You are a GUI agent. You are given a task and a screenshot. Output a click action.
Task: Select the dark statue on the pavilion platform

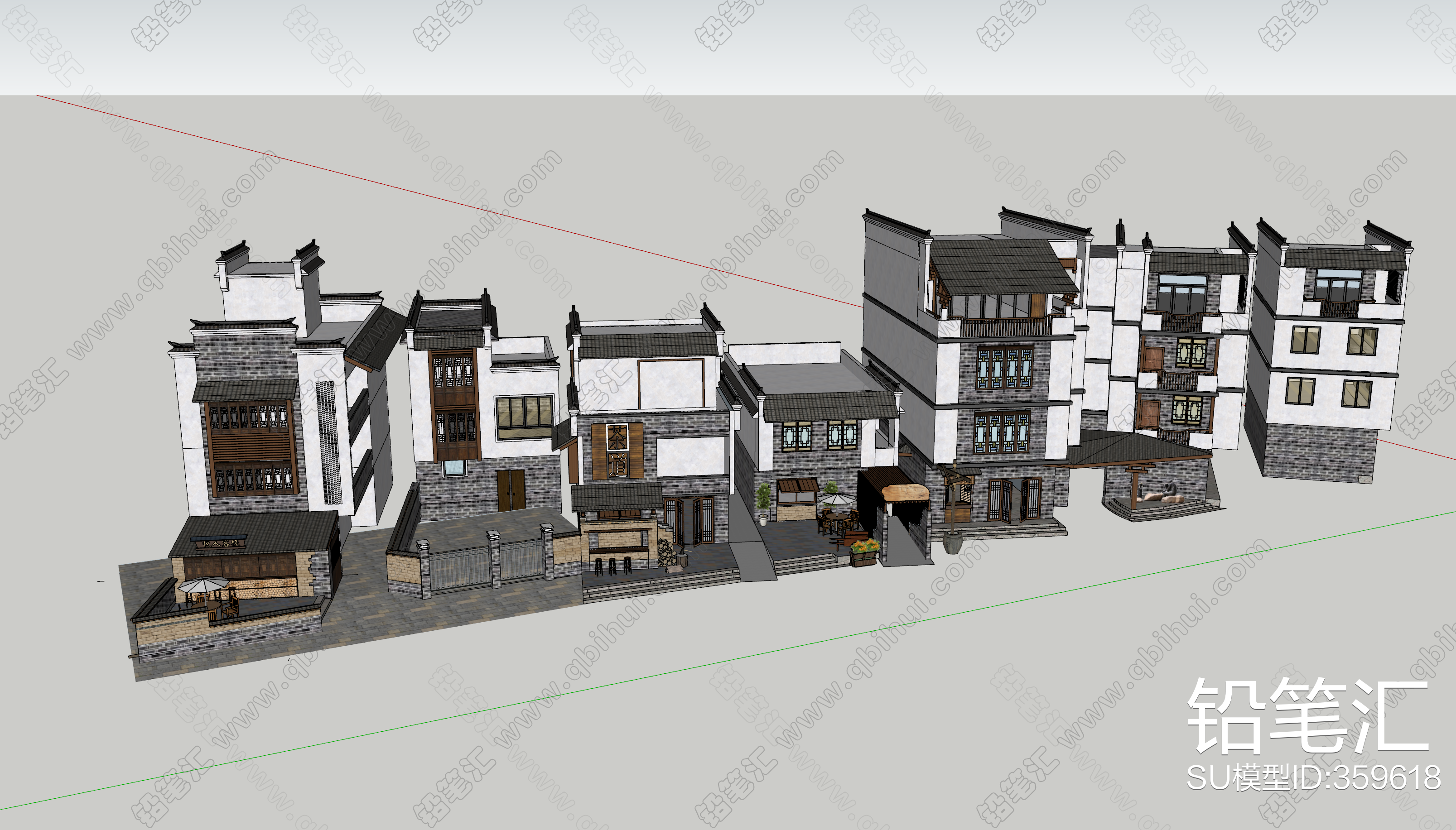pos(1170,489)
